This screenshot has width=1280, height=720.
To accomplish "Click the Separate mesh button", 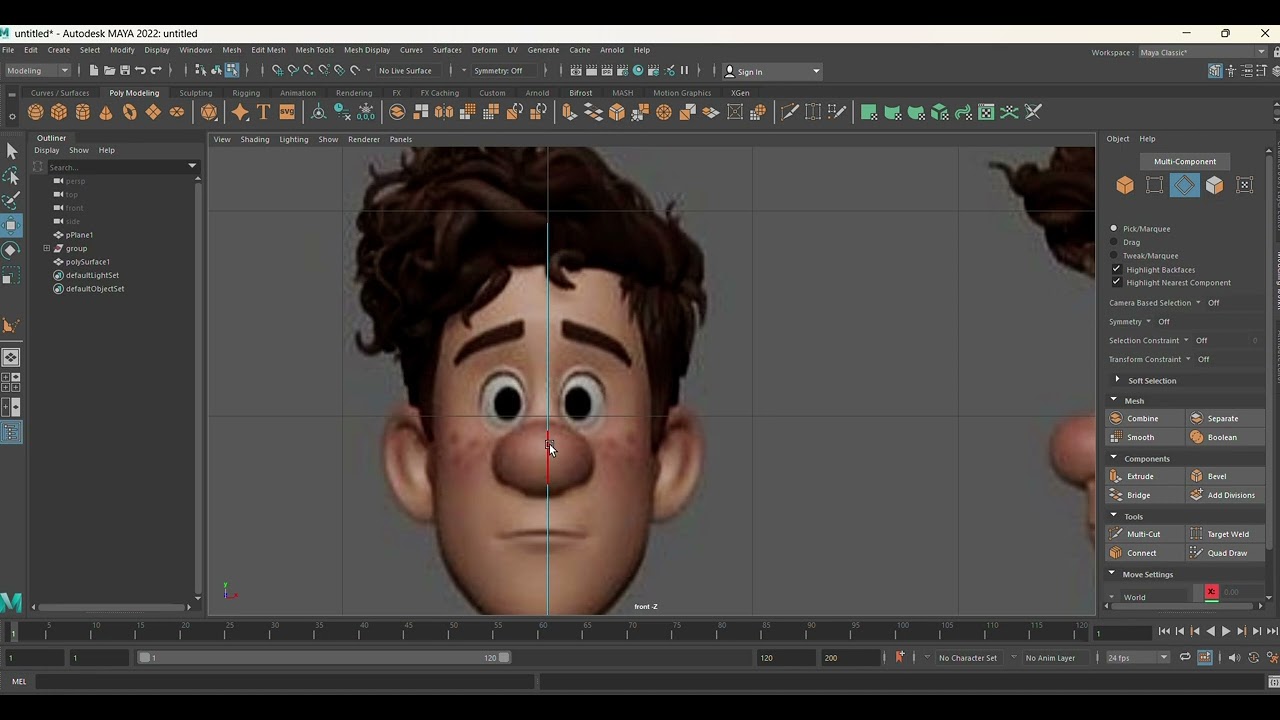I will tap(1225, 418).
